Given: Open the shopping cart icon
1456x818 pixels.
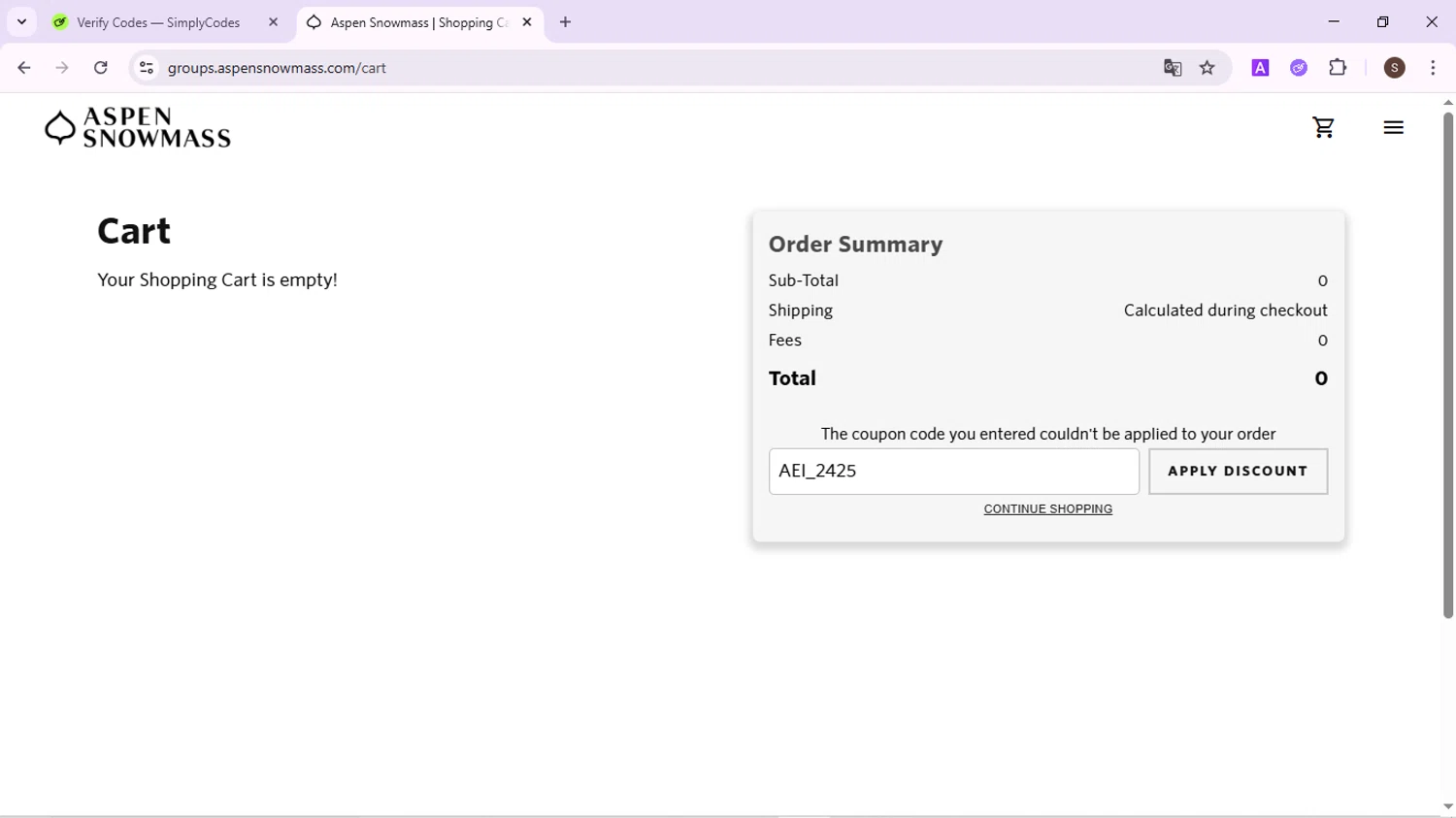Looking at the screenshot, I should [x=1323, y=127].
